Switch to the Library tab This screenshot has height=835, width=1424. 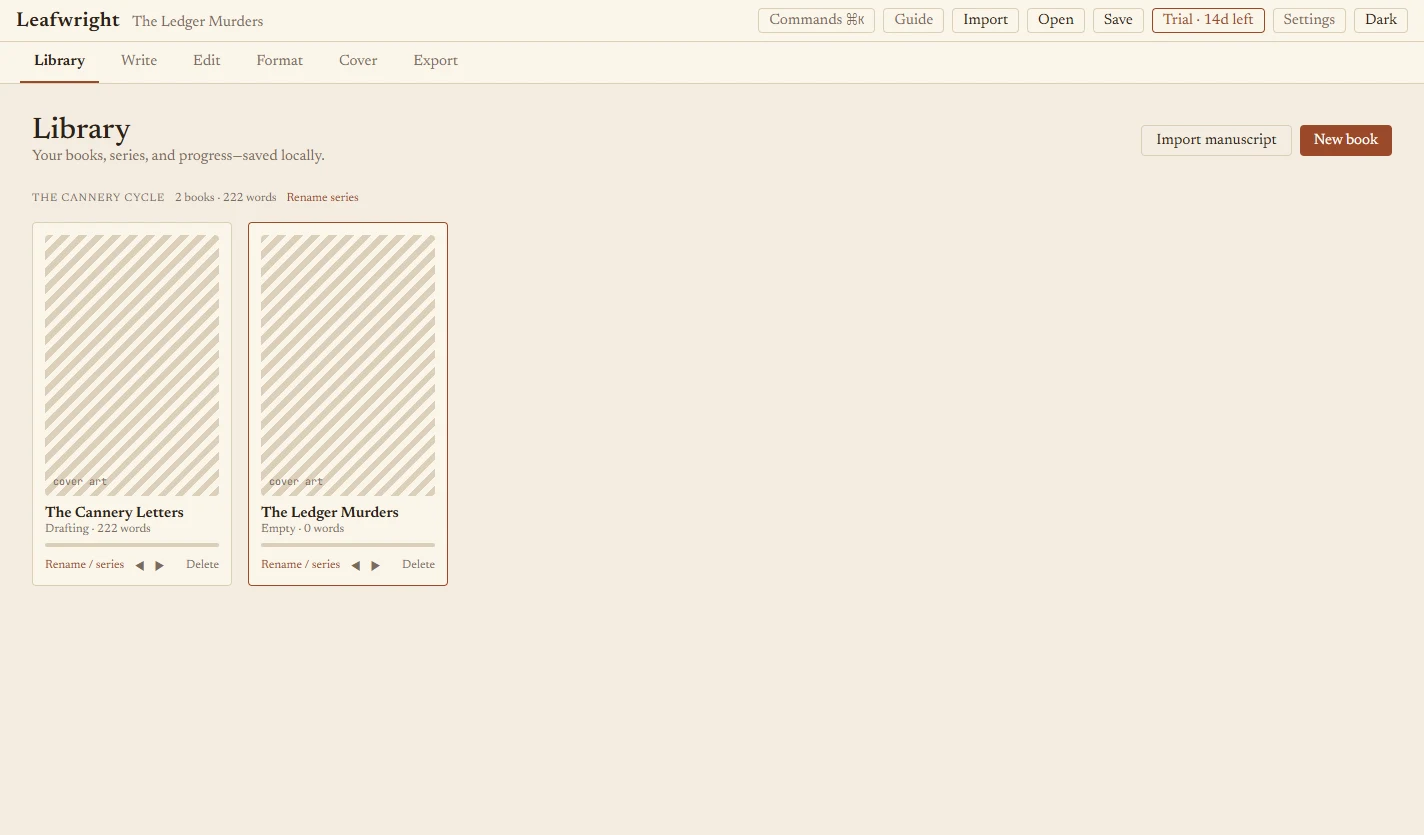(59, 61)
